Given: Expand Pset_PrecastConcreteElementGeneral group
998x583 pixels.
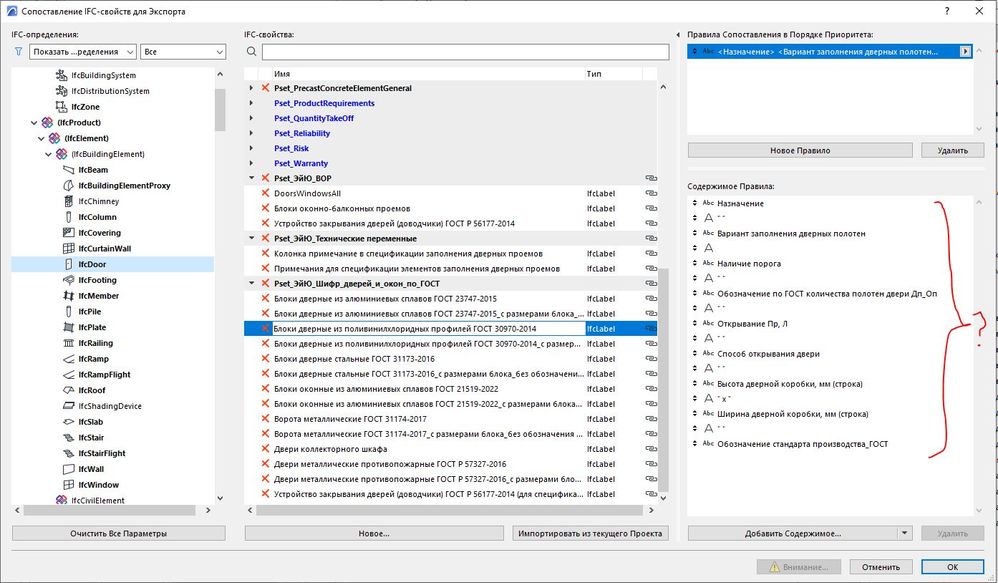Looking at the screenshot, I should click(251, 88).
